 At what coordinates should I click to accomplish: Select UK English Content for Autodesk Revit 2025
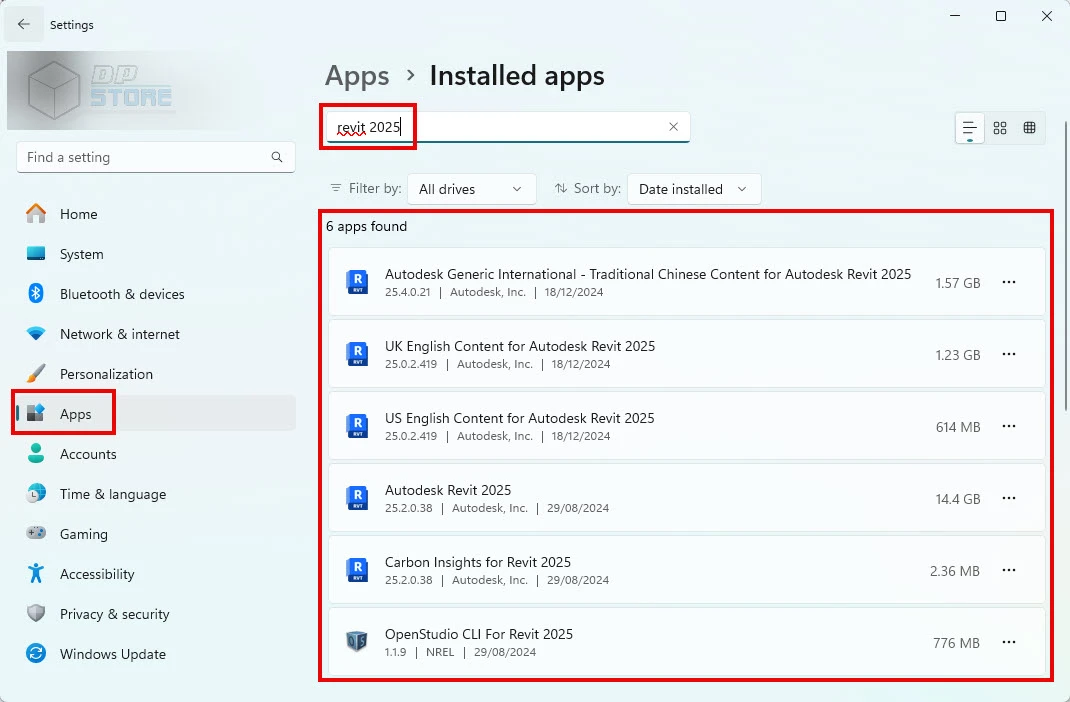pyautogui.click(x=520, y=346)
